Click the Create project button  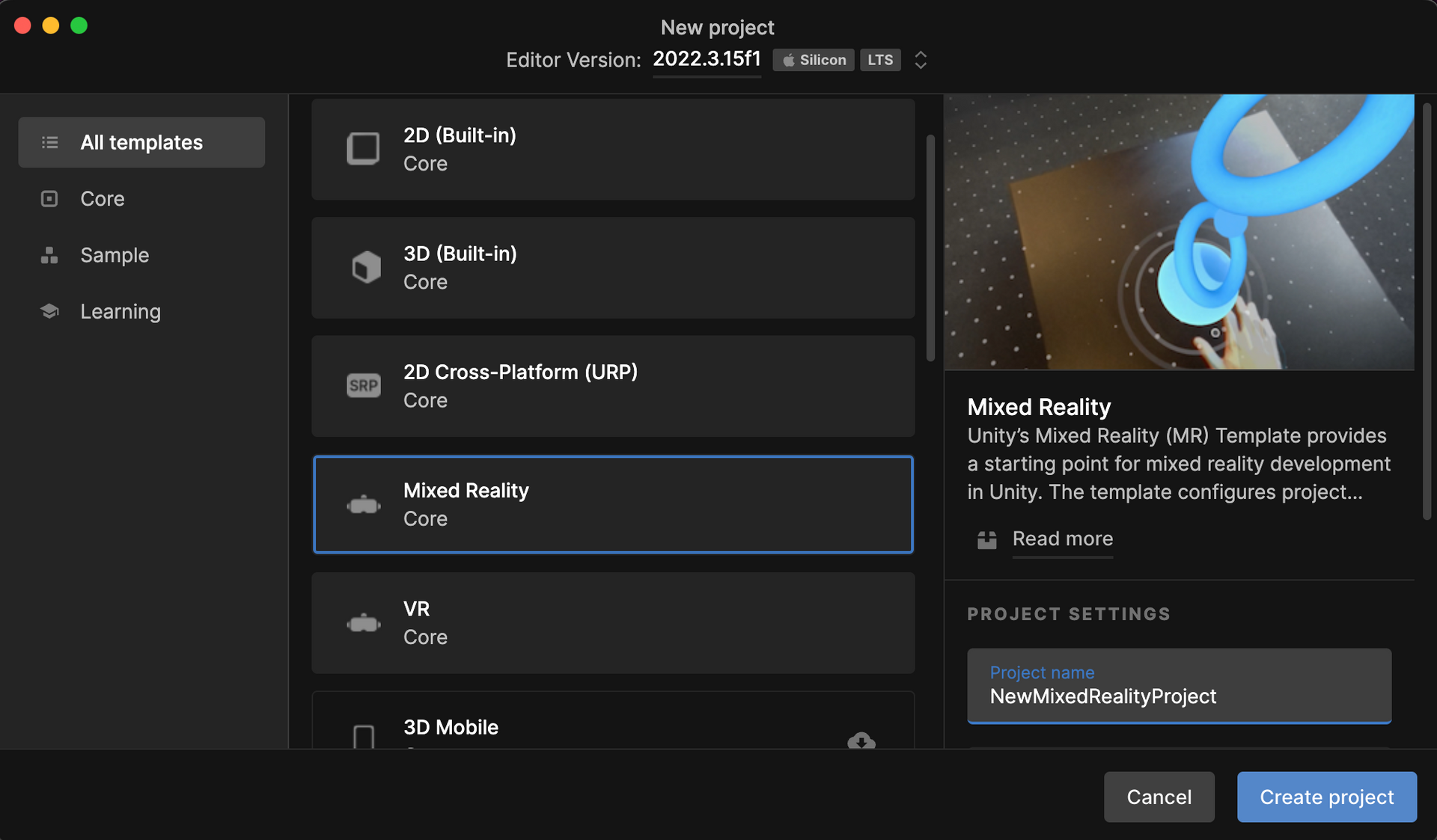[x=1326, y=797]
